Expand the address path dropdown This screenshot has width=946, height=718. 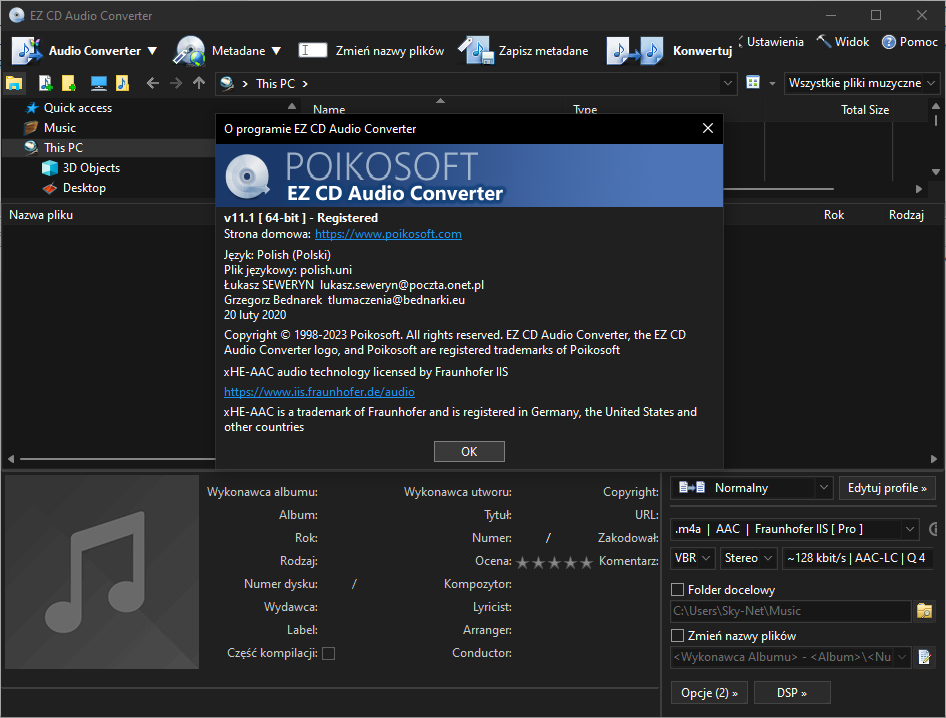tap(728, 83)
